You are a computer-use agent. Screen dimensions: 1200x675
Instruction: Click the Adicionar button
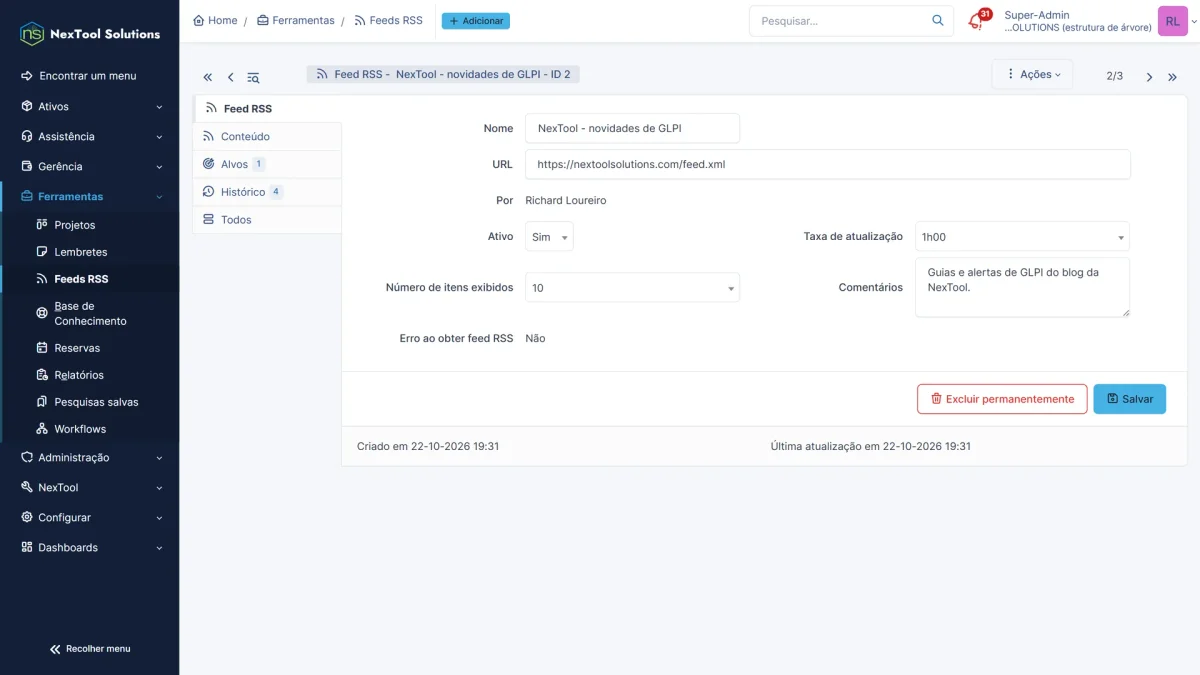pyautogui.click(x=476, y=20)
